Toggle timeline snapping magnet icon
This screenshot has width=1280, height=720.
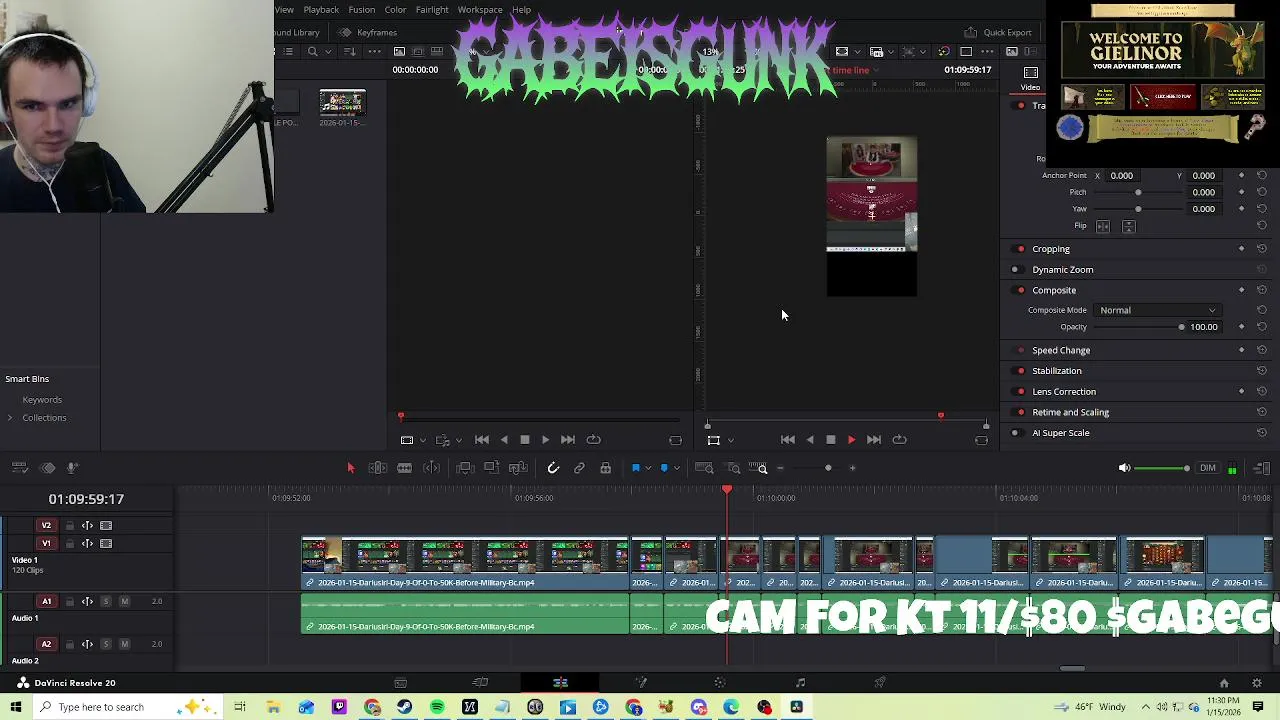pos(553,468)
